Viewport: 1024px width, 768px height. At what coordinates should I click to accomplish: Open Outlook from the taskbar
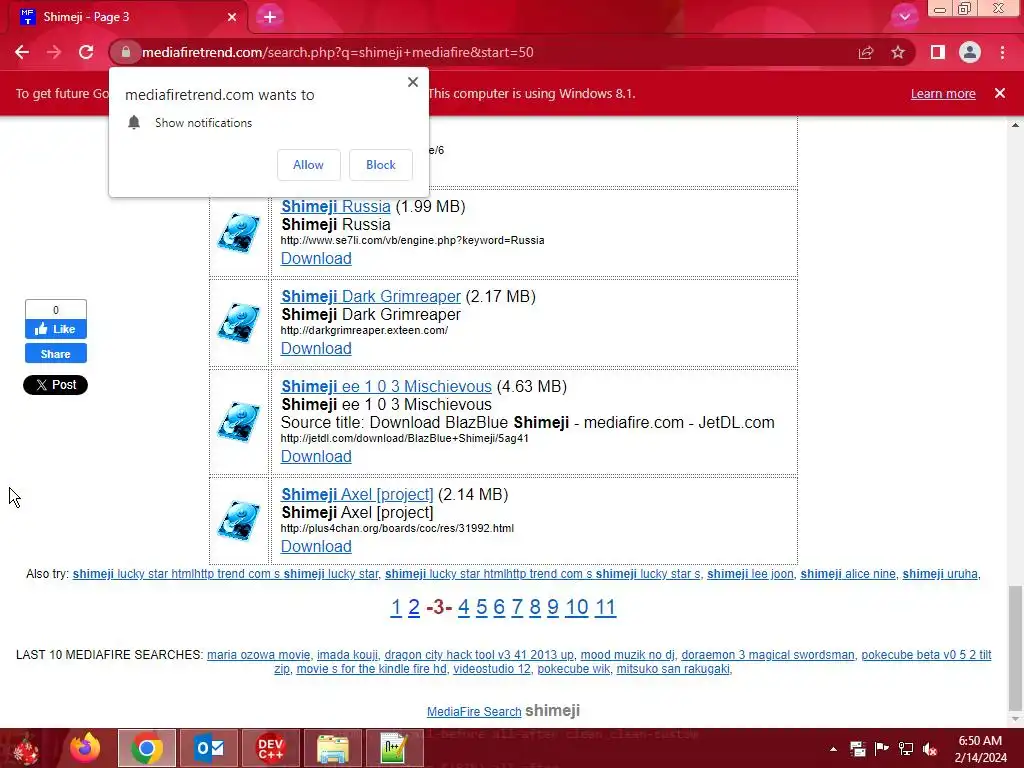[209, 748]
